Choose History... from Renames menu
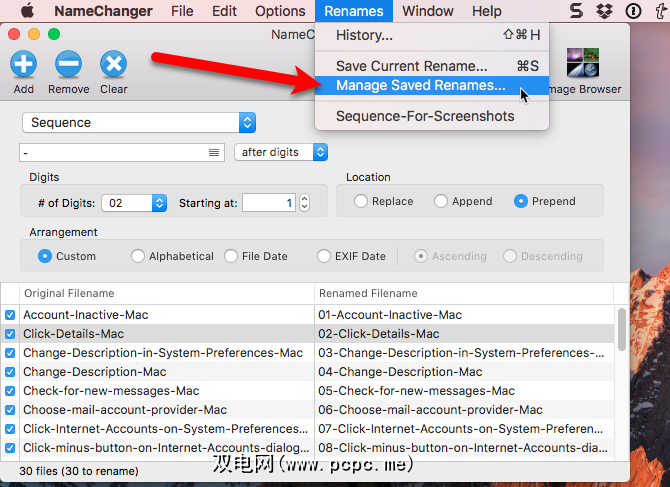670x487 pixels. click(432, 35)
